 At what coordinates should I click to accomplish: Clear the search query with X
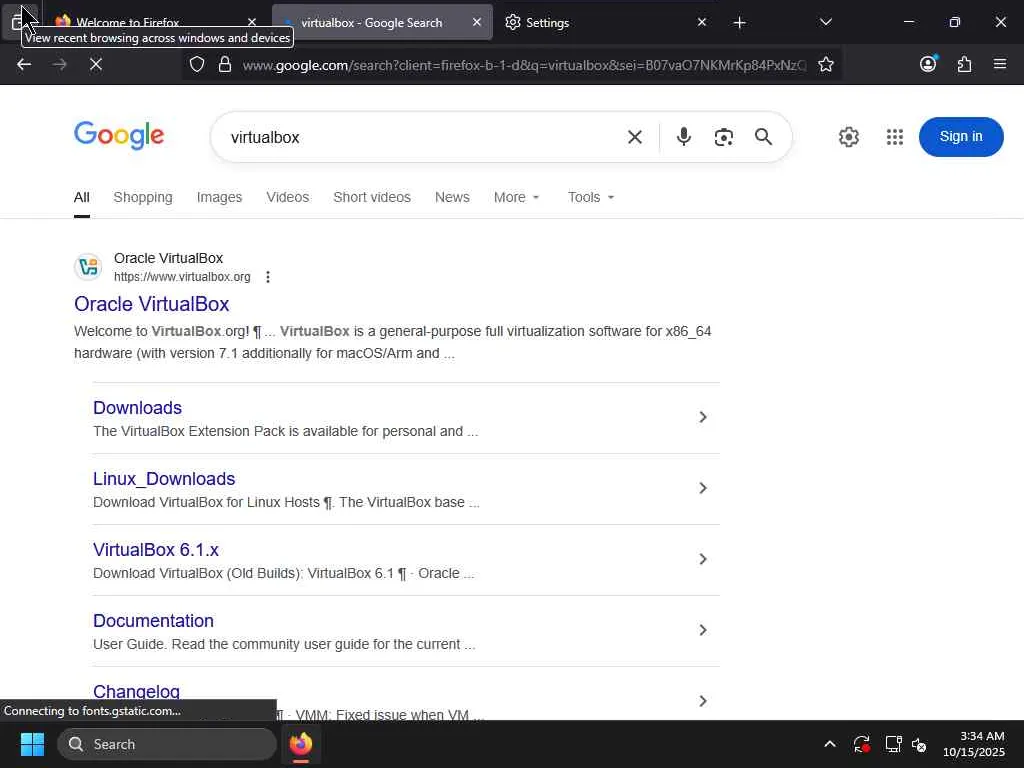pos(635,137)
